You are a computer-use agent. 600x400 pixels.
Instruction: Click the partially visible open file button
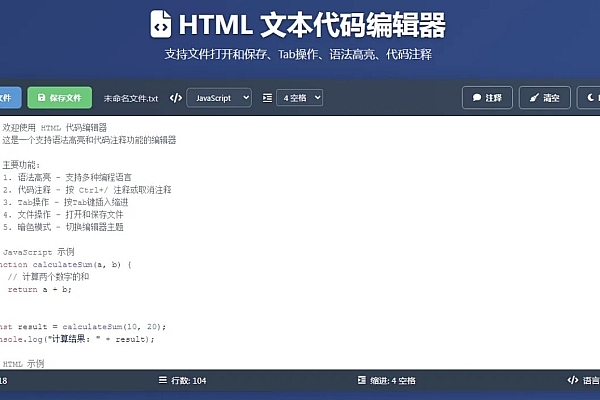tap(10, 98)
